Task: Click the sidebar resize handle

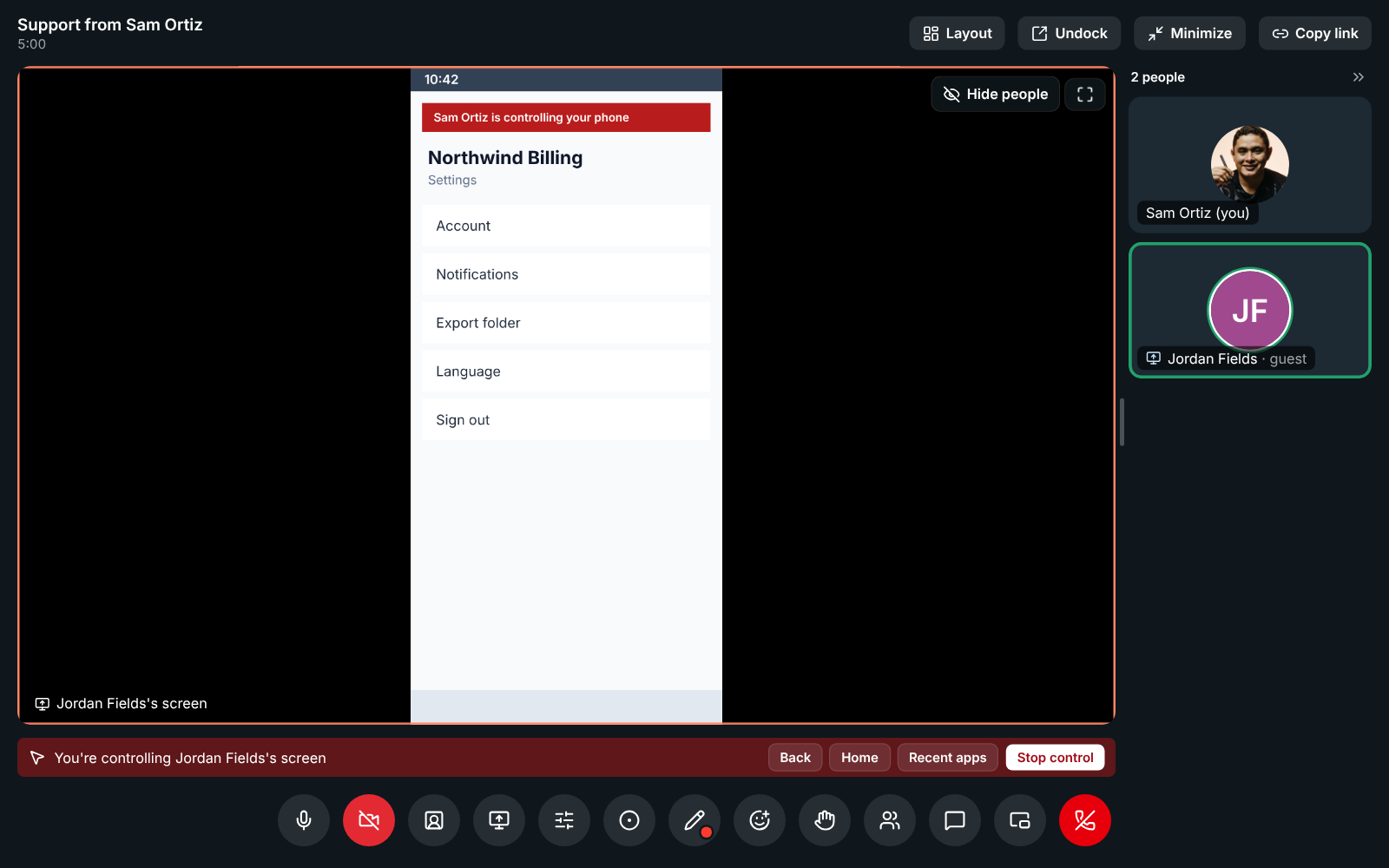Action: (1122, 423)
